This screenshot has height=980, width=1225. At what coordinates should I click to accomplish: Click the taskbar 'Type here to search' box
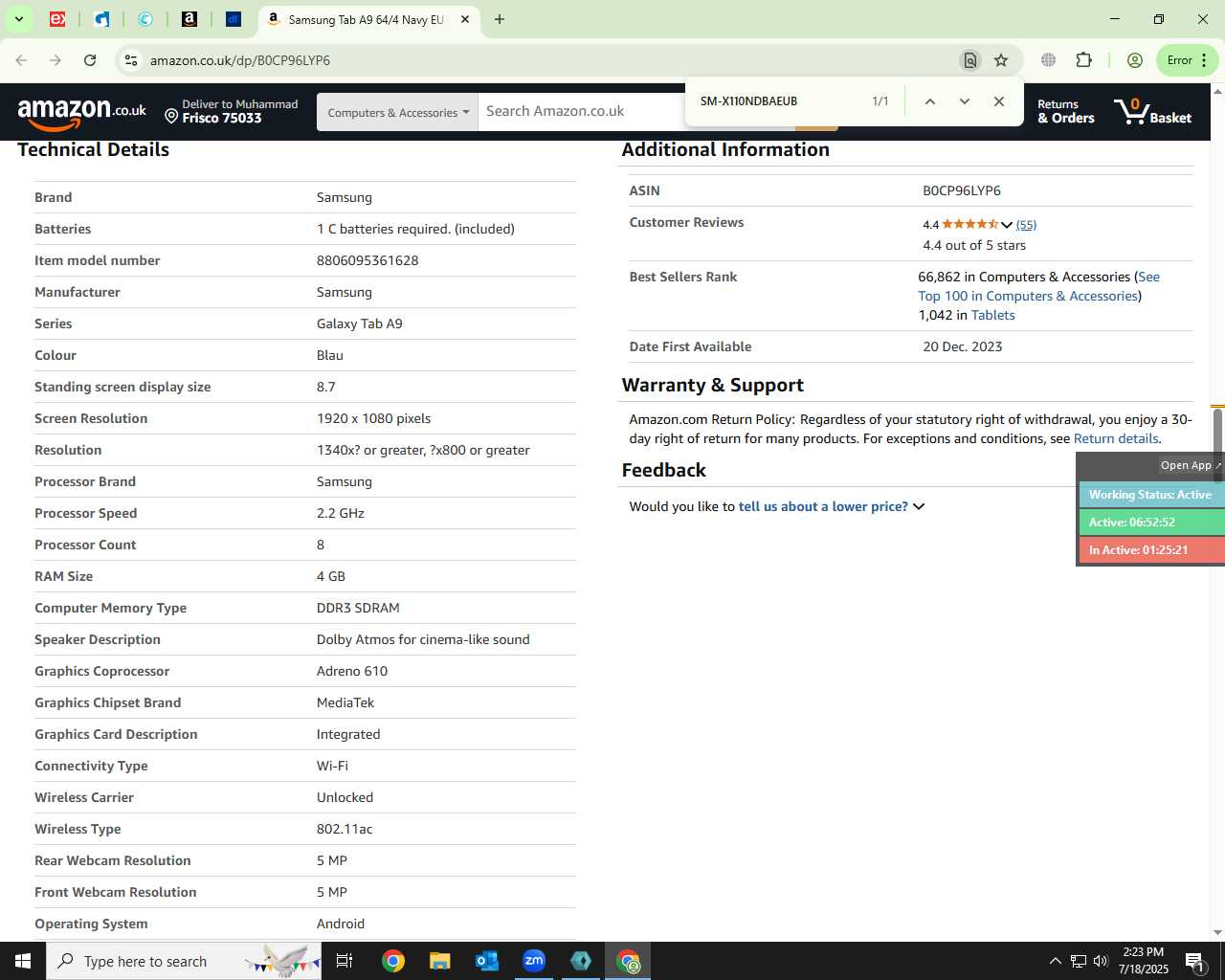click(x=185, y=961)
